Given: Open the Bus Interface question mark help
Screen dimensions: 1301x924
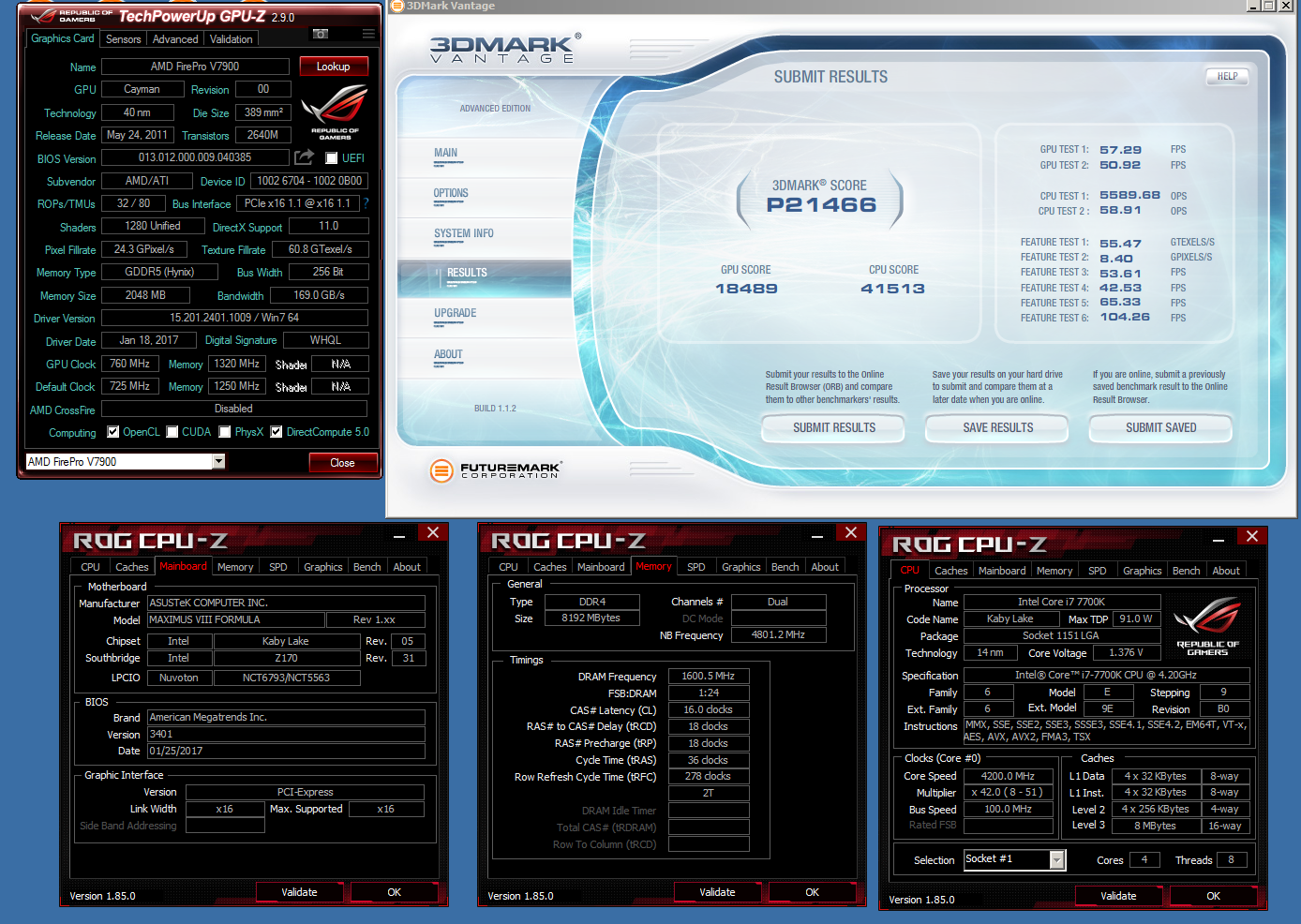Looking at the screenshot, I should (366, 203).
